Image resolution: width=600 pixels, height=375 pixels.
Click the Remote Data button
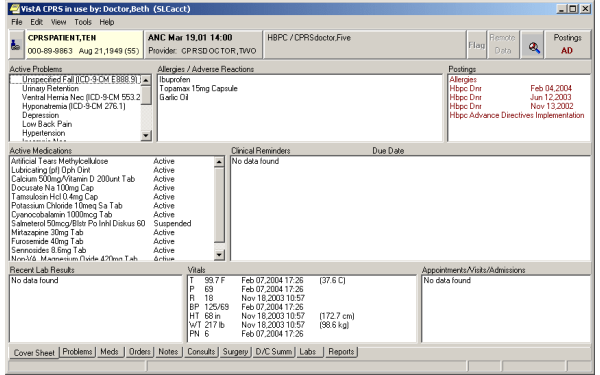502,45
